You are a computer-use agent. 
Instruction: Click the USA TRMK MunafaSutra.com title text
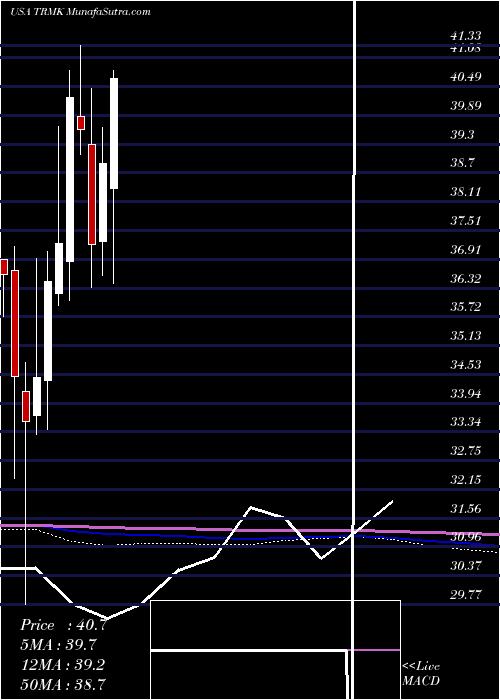click(80, 12)
